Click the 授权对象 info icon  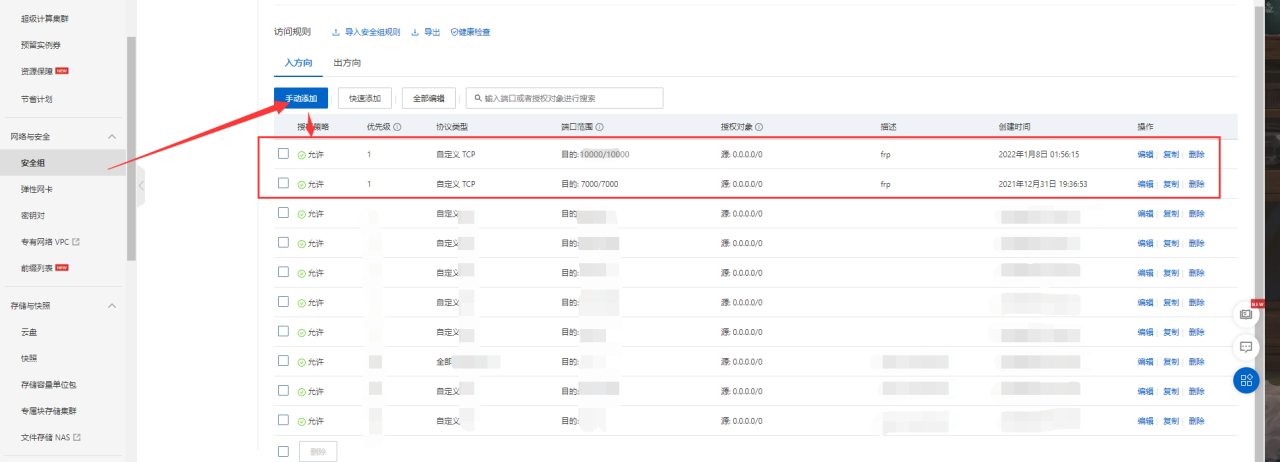(x=759, y=127)
